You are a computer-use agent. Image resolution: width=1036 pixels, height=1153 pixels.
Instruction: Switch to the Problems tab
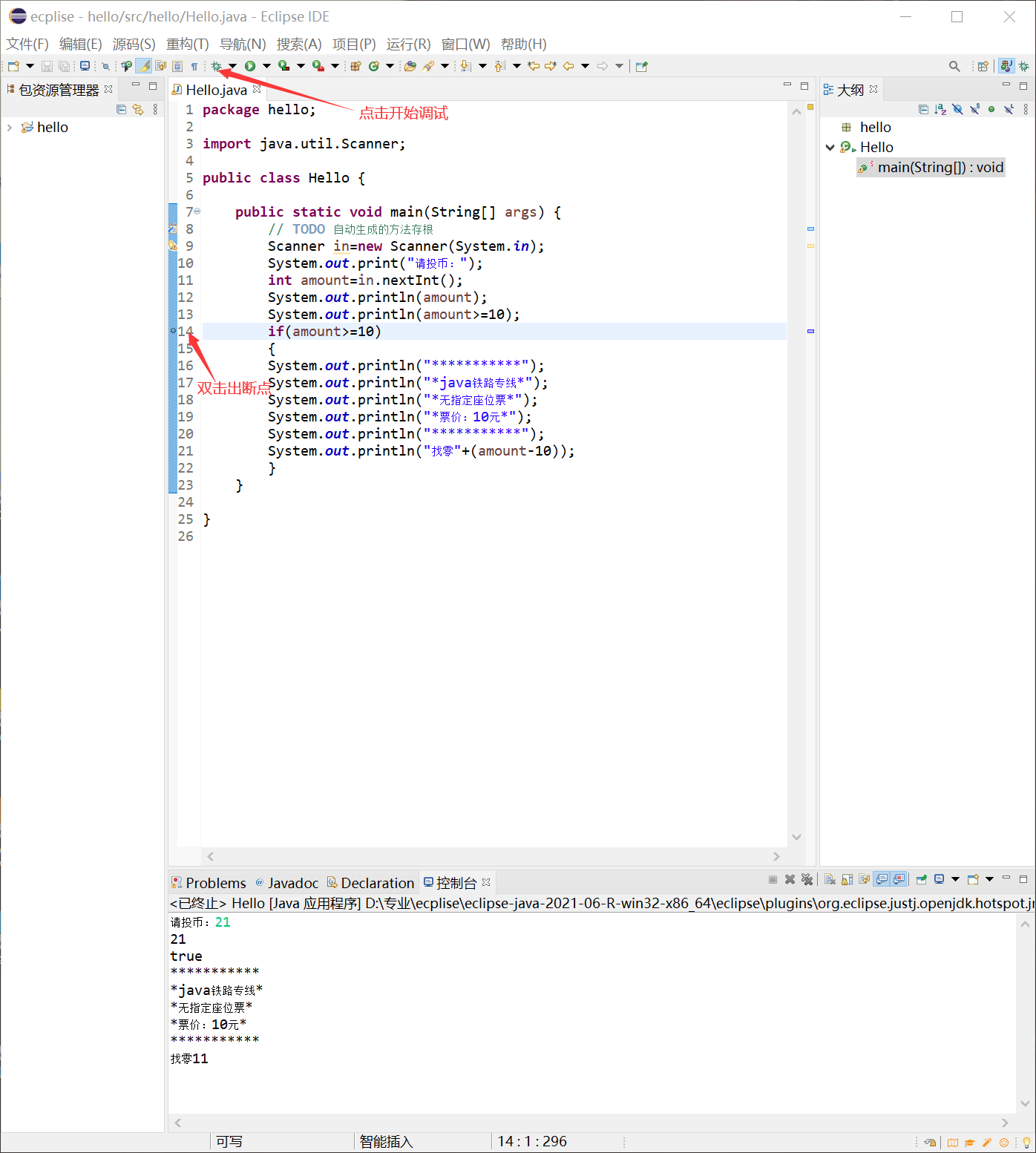pos(209,883)
